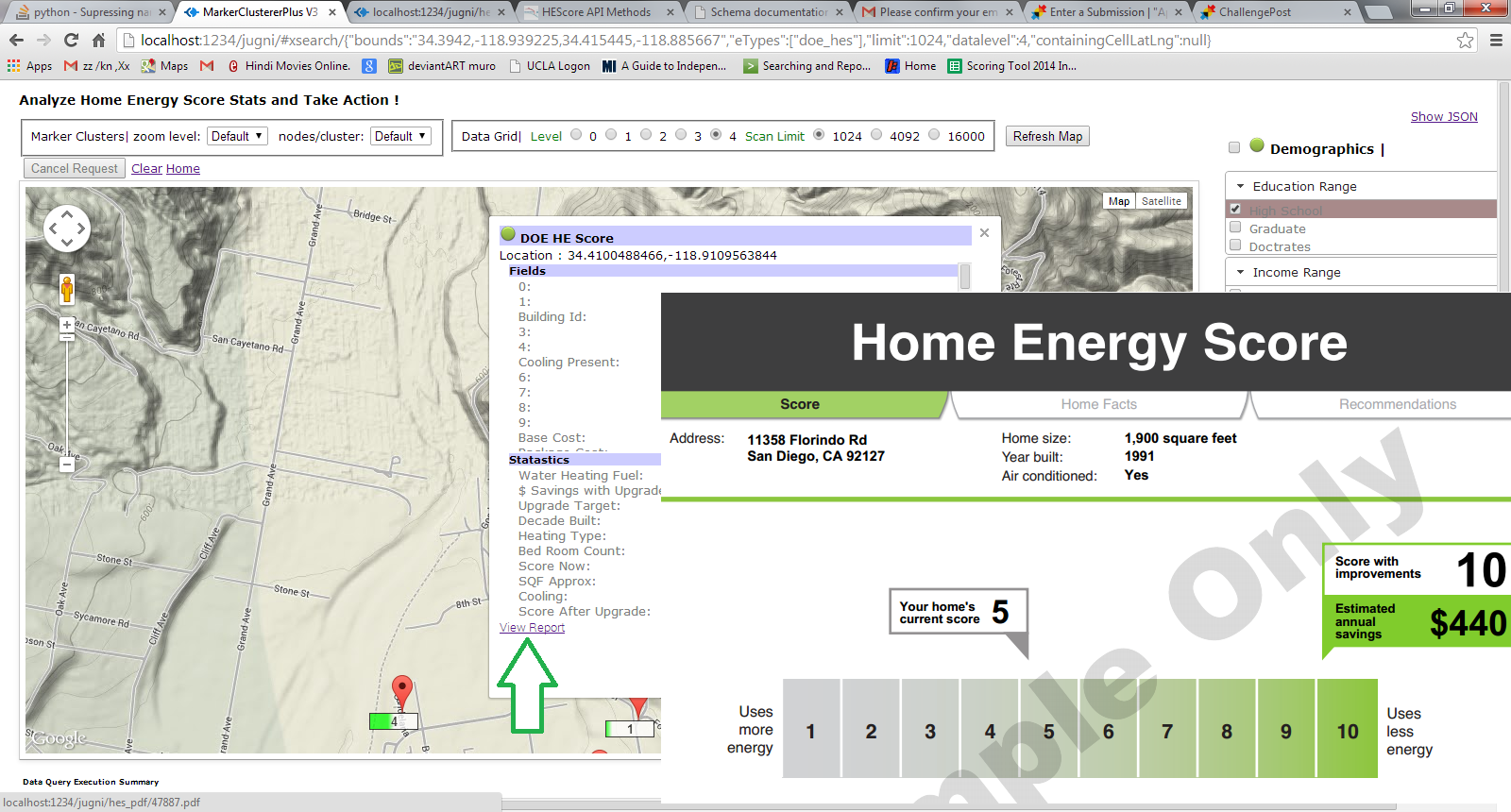
Task: Switch map to Map view
Action: pyautogui.click(x=1119, y=201)
